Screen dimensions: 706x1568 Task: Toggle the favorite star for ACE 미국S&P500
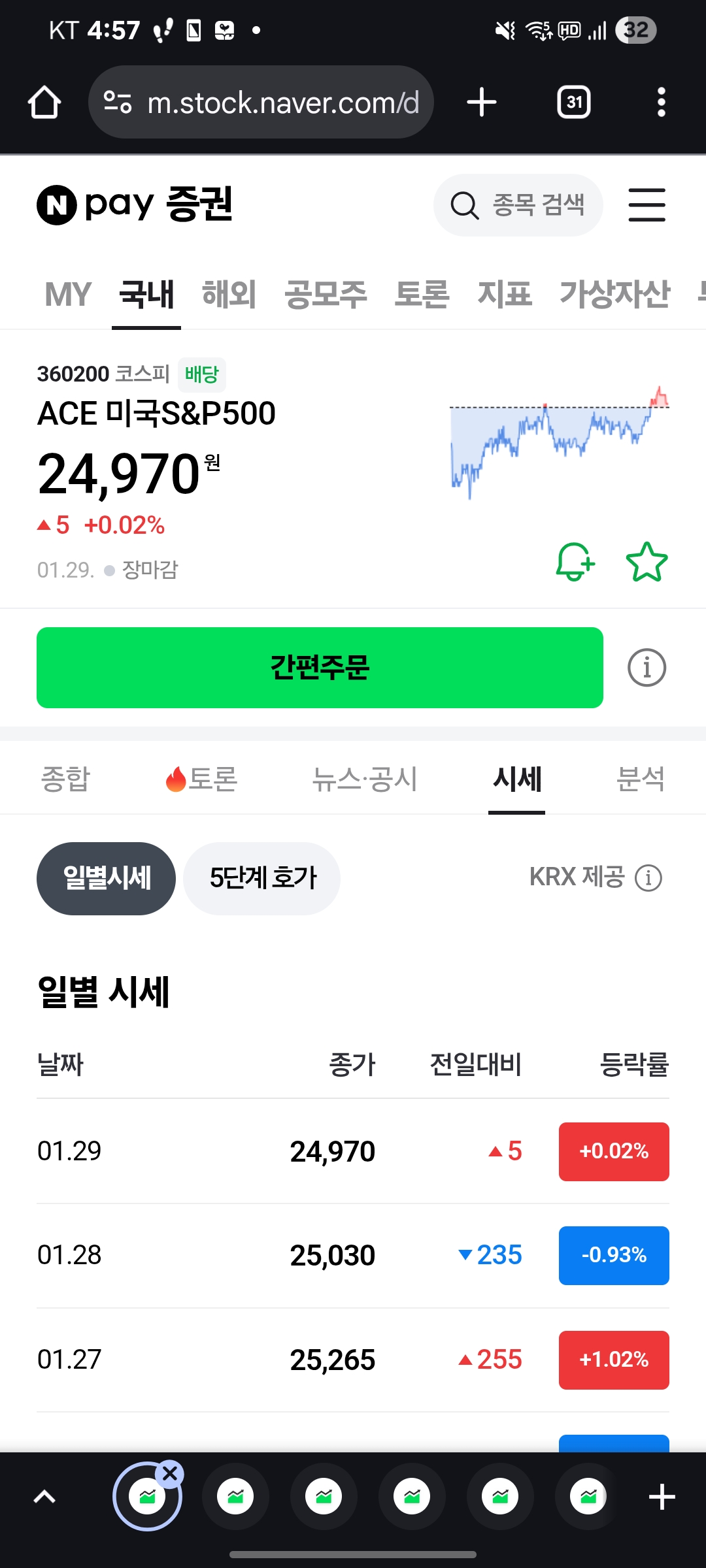click(x=647, y=562)
